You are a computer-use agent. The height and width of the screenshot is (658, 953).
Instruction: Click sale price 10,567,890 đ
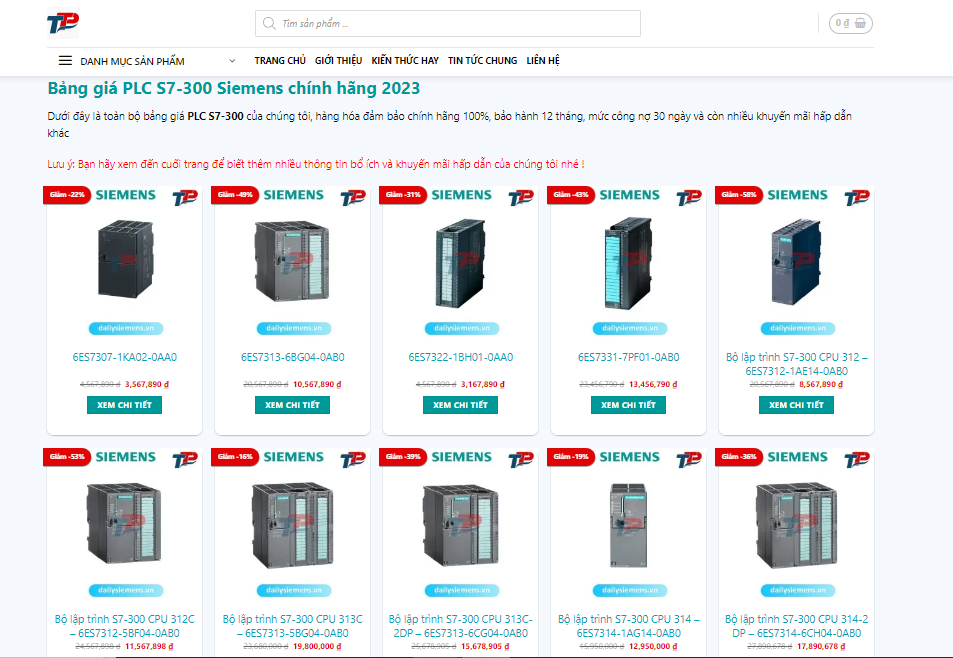click(317, 385)
